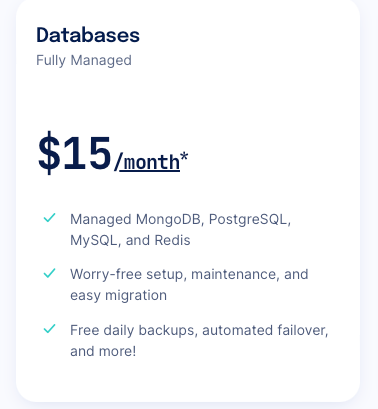Click checkmark beside Free daily backups feature

point(50,329)
